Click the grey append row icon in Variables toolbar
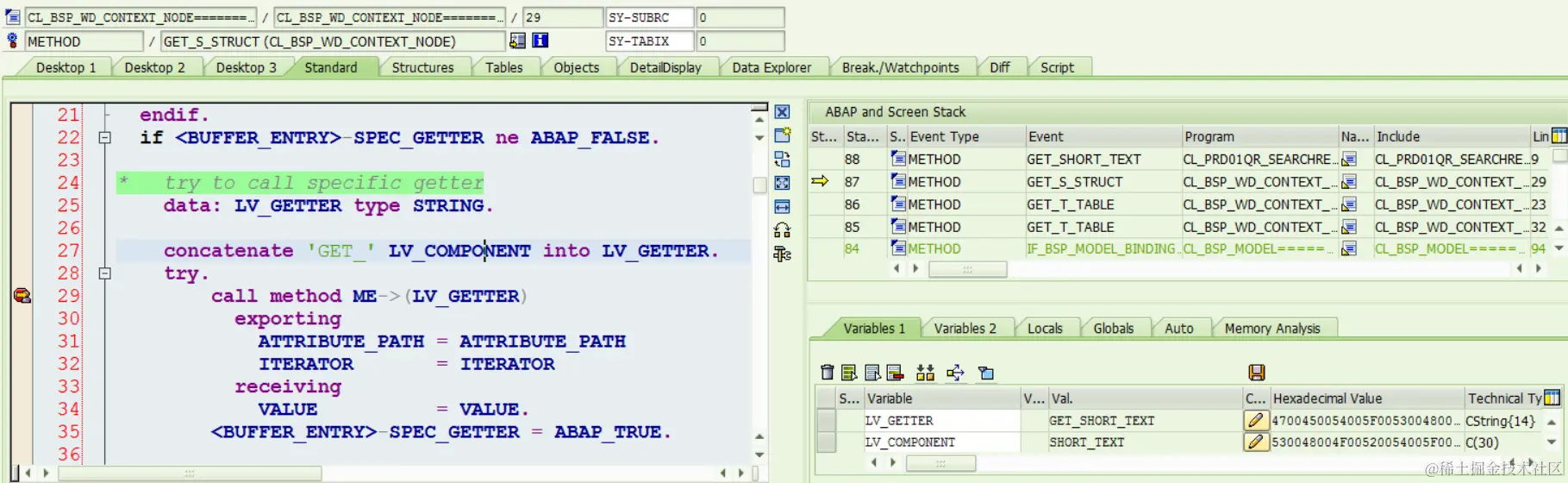This screenshot has width=1568, height=483. 872,373
